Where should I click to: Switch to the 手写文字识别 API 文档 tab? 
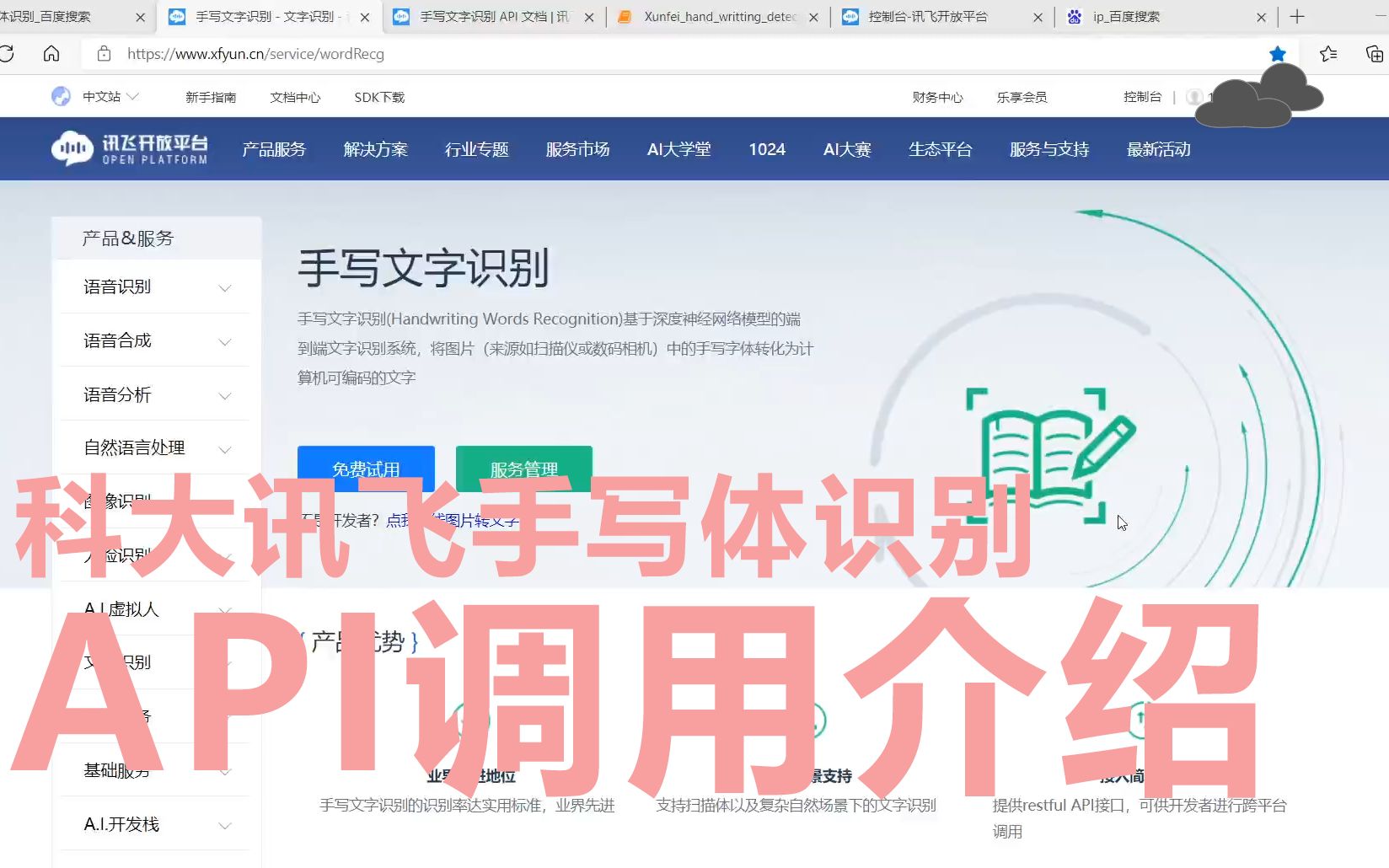pyautogui.click(x=494, y=17)
